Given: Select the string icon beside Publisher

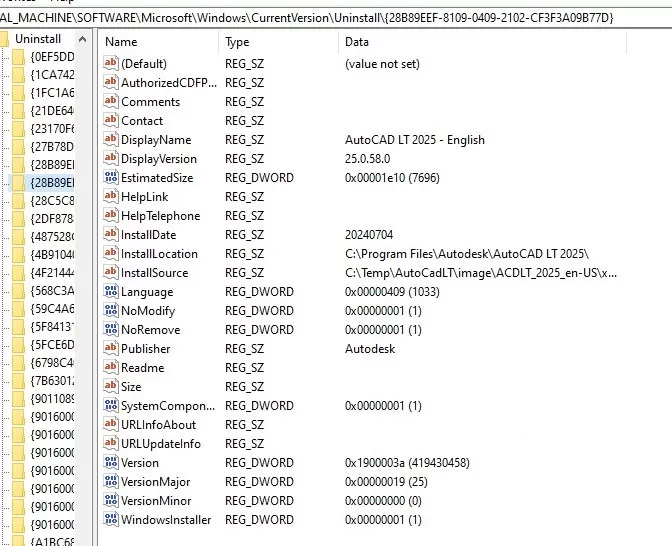Looking at the screenshot, I should (111, 348).
